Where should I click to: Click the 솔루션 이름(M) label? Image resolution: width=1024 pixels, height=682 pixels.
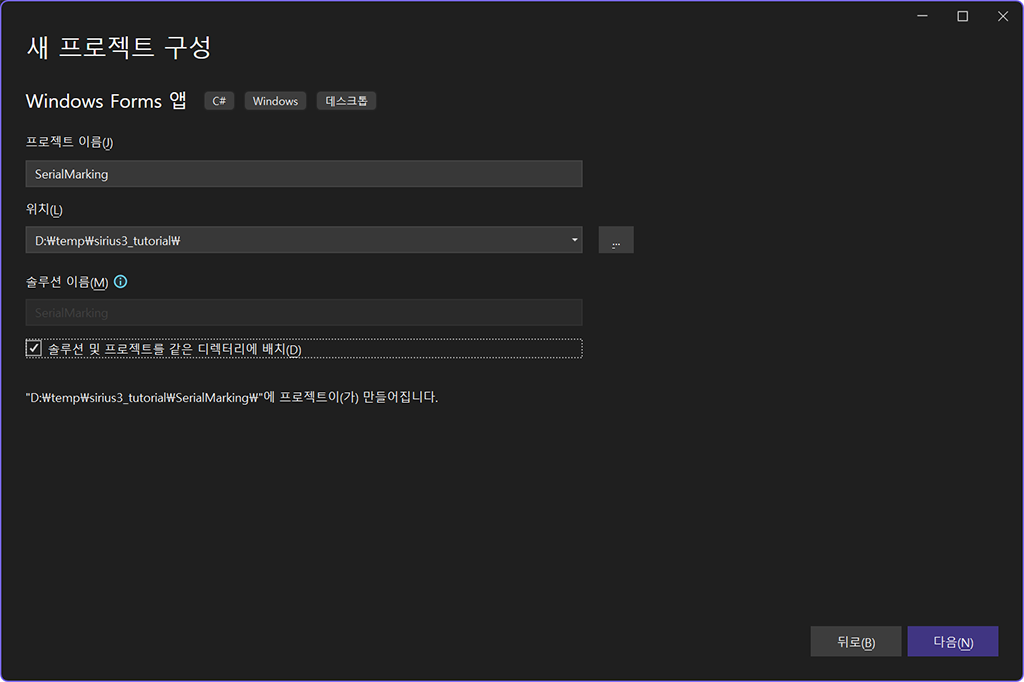pos(67,282)
